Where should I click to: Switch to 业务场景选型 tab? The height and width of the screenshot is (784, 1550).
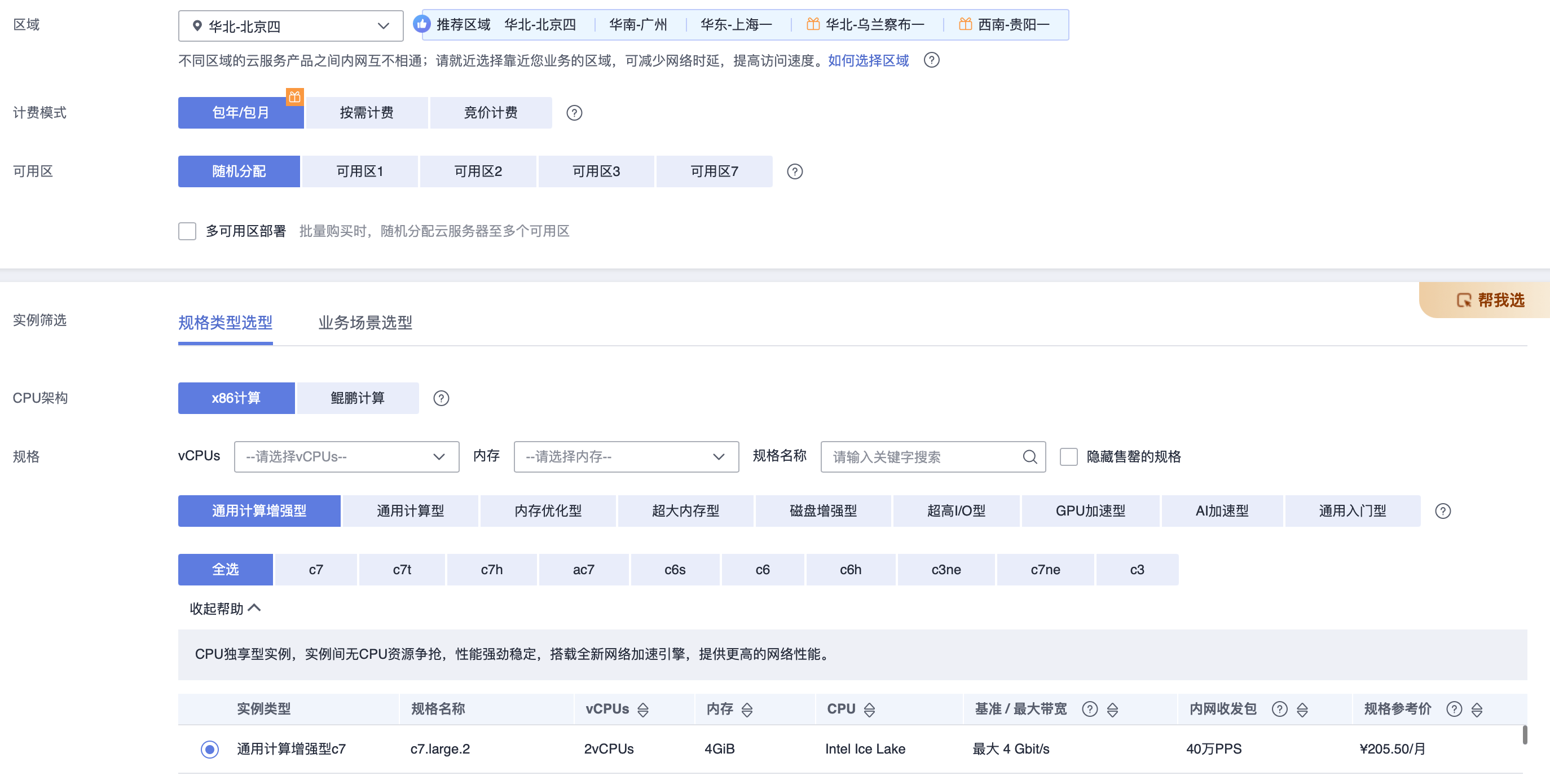364,323
